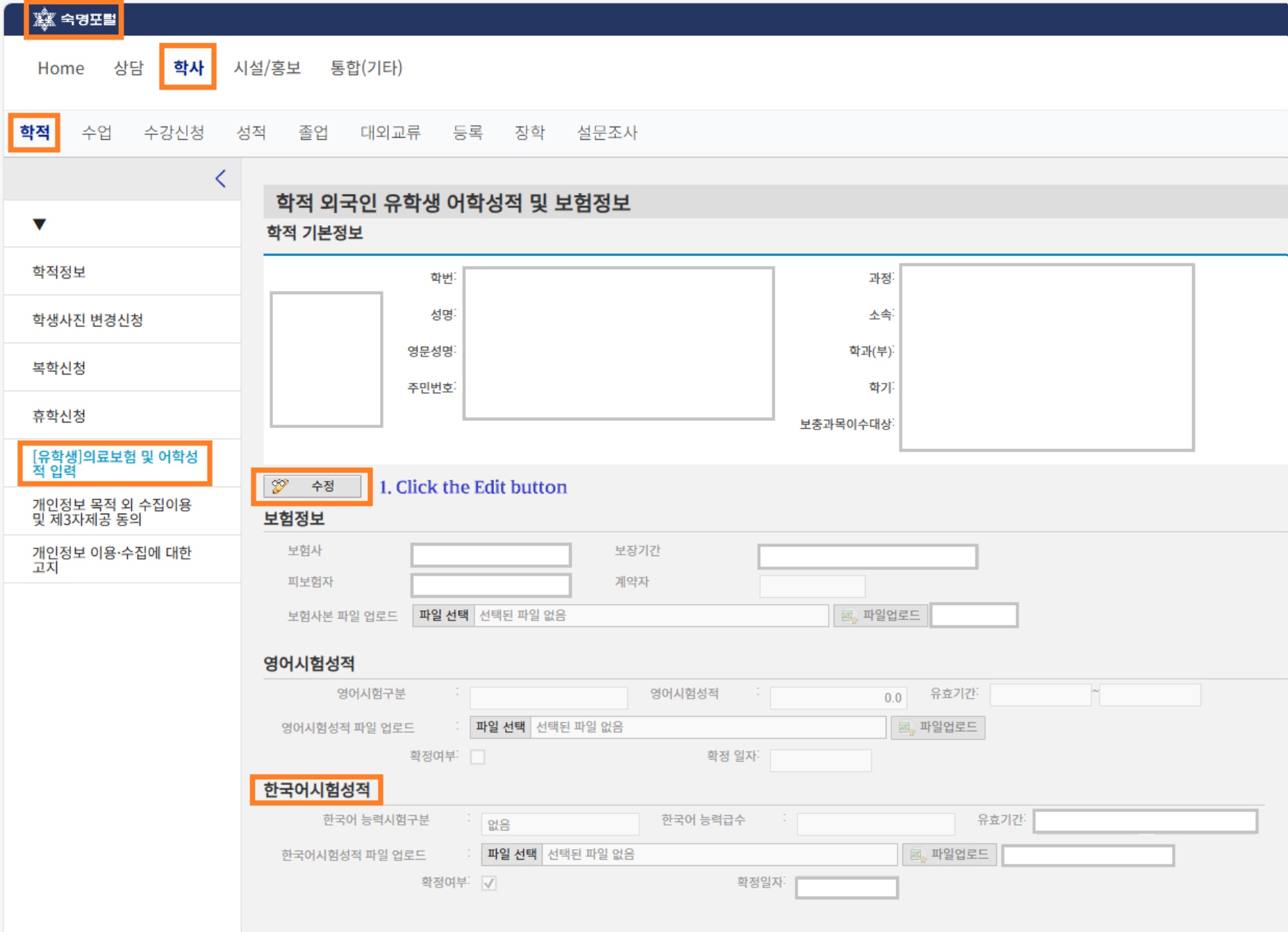Image resolution: width=1288 pixels, height=932 pixels.
Task: Open 휴학신청 in the sidebar
Action: [x=122, y=416]
